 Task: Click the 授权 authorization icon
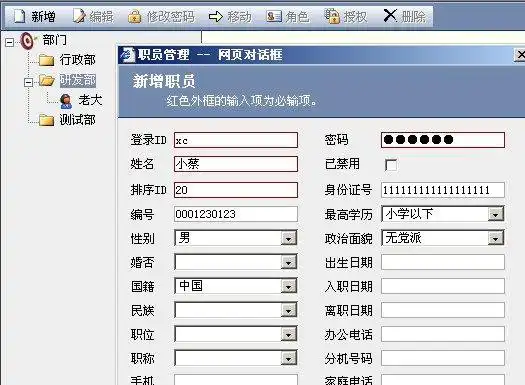pyautogui.click(x=332, y=16)
